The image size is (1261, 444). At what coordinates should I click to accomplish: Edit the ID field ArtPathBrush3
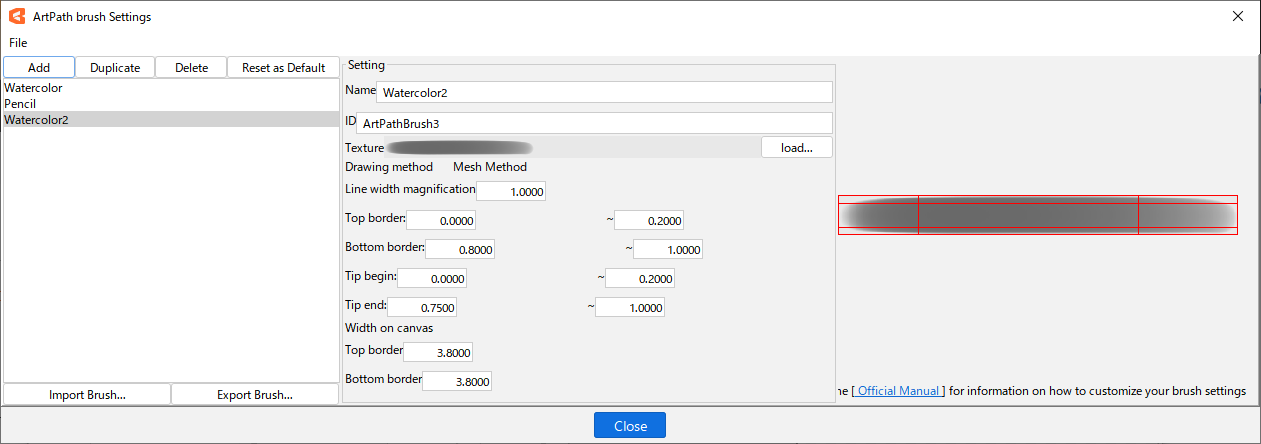point(594,123)
